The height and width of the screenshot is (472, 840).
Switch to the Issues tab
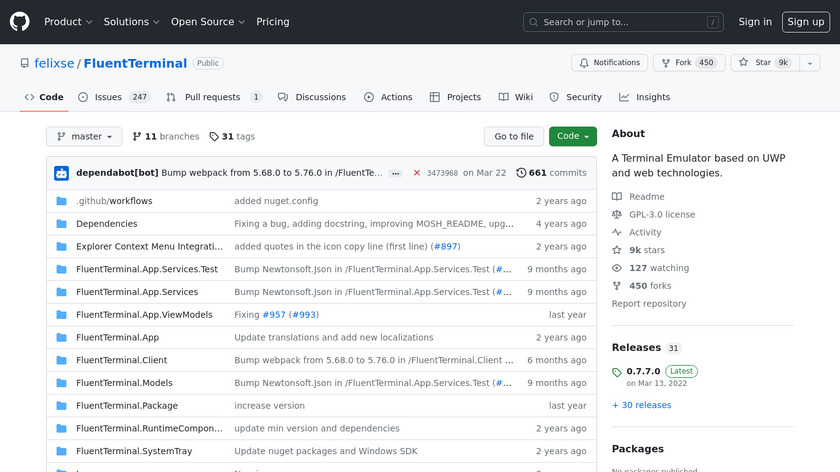point(114,97)
